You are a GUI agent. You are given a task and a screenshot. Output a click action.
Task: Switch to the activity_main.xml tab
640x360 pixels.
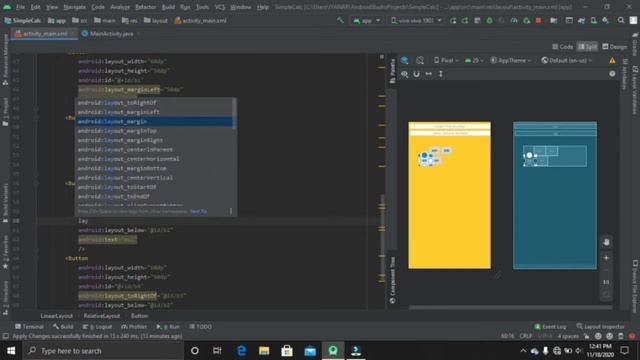[x=44, y=34]
